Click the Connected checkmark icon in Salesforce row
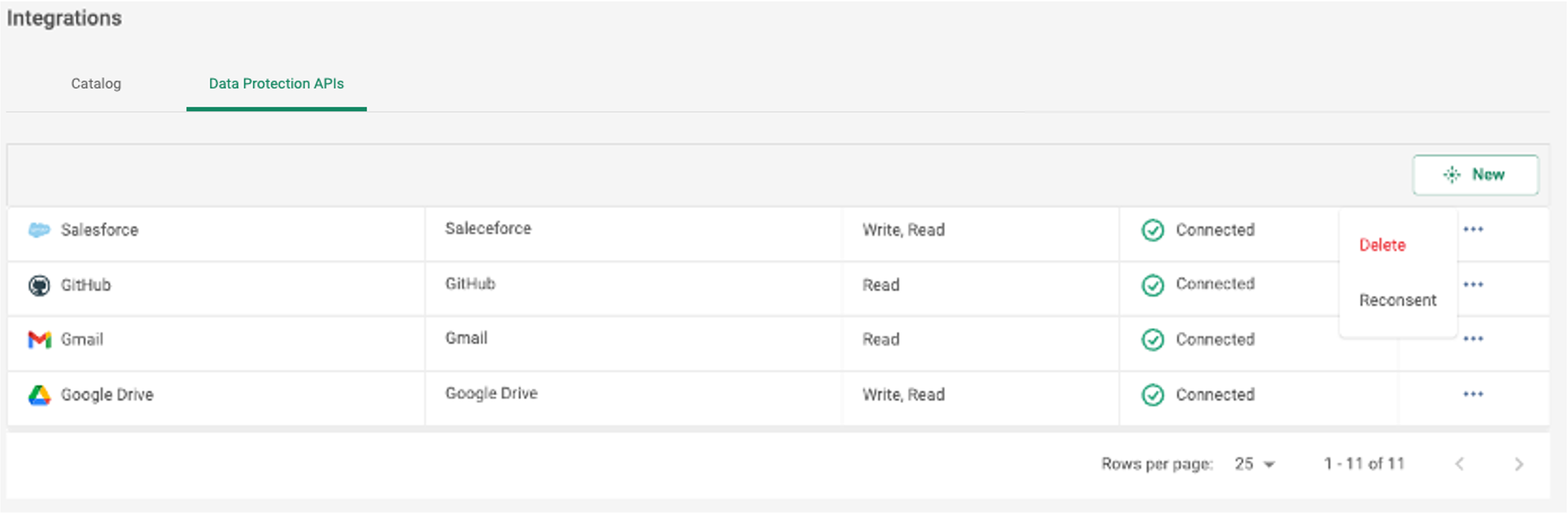This screenshot has height=513, width=1568. pos(1152,230)
